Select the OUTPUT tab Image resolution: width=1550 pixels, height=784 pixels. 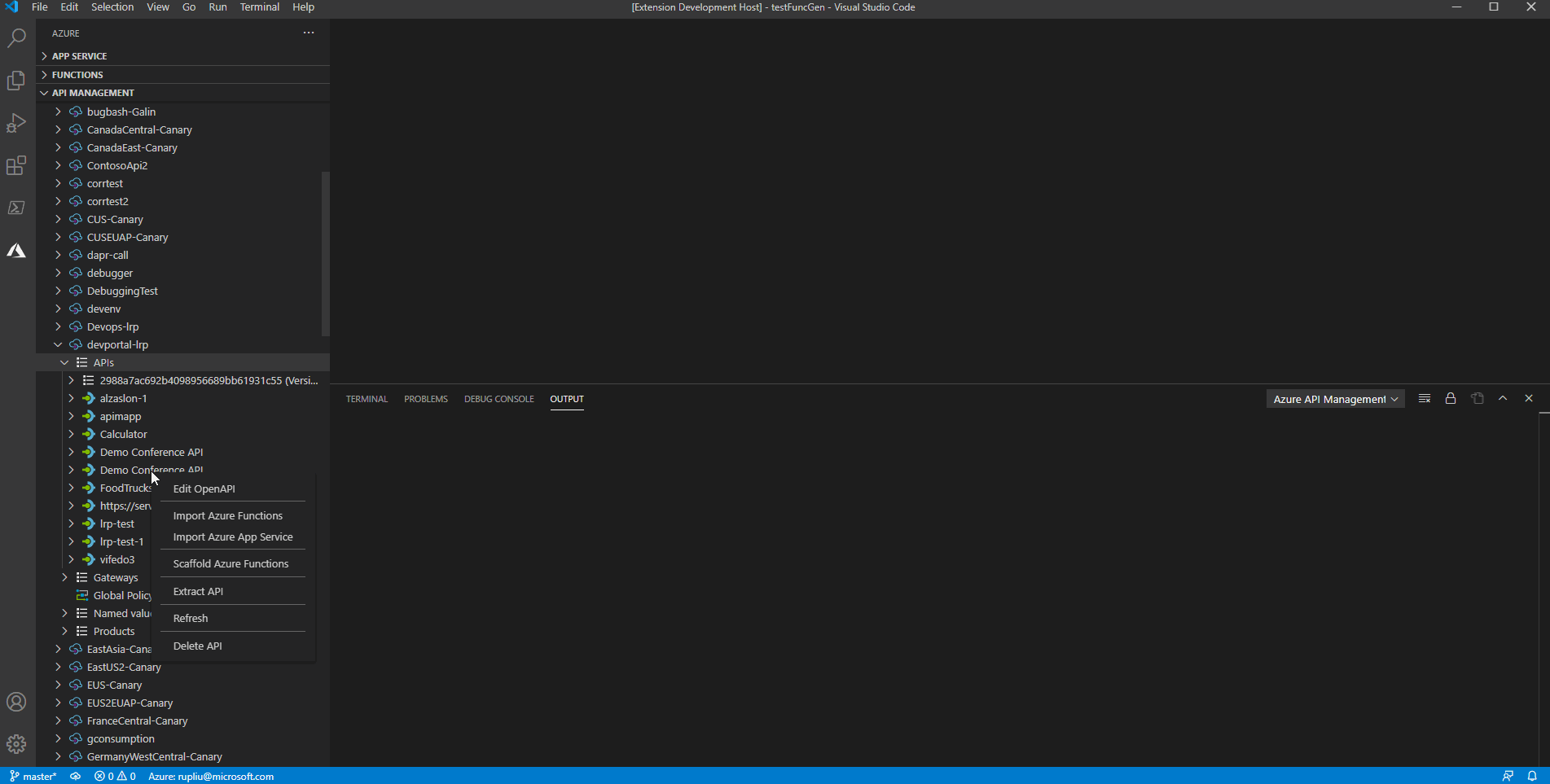tap(567, 399)
